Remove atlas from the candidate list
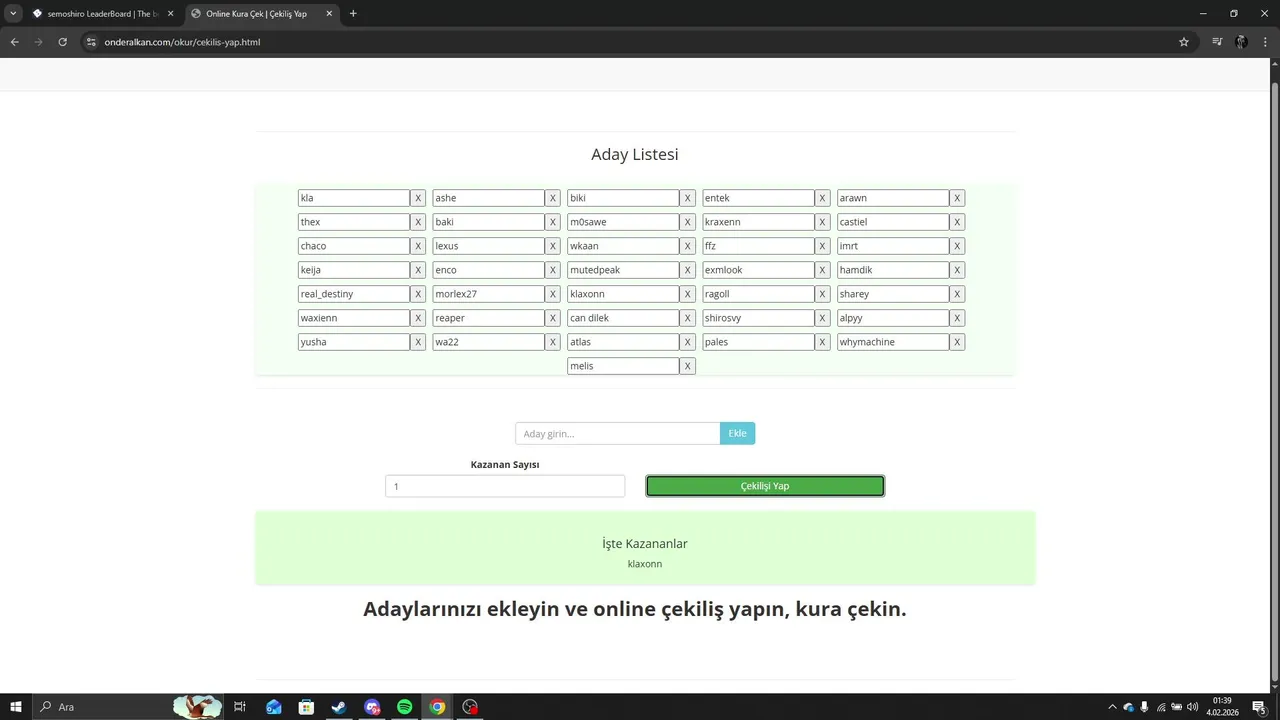 687,342
